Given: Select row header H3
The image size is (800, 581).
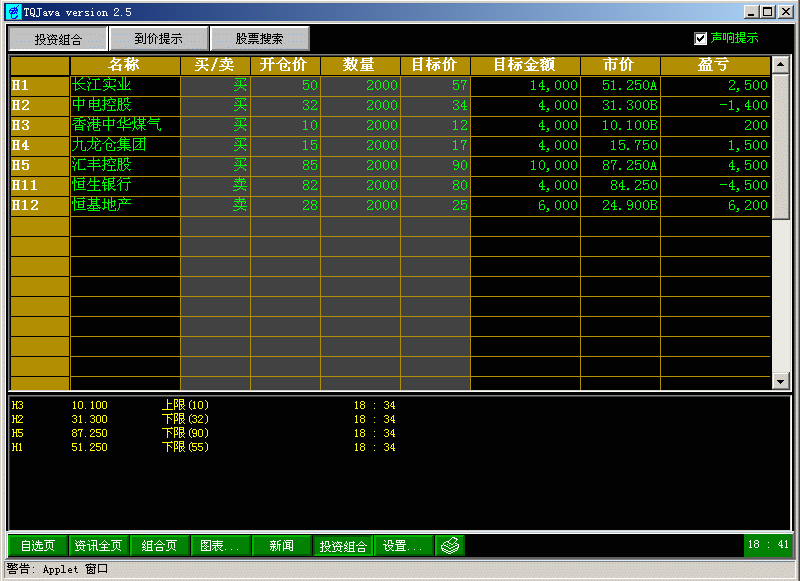Looking at the screenshot, I should pyautogui.click(x=40, y=125).
